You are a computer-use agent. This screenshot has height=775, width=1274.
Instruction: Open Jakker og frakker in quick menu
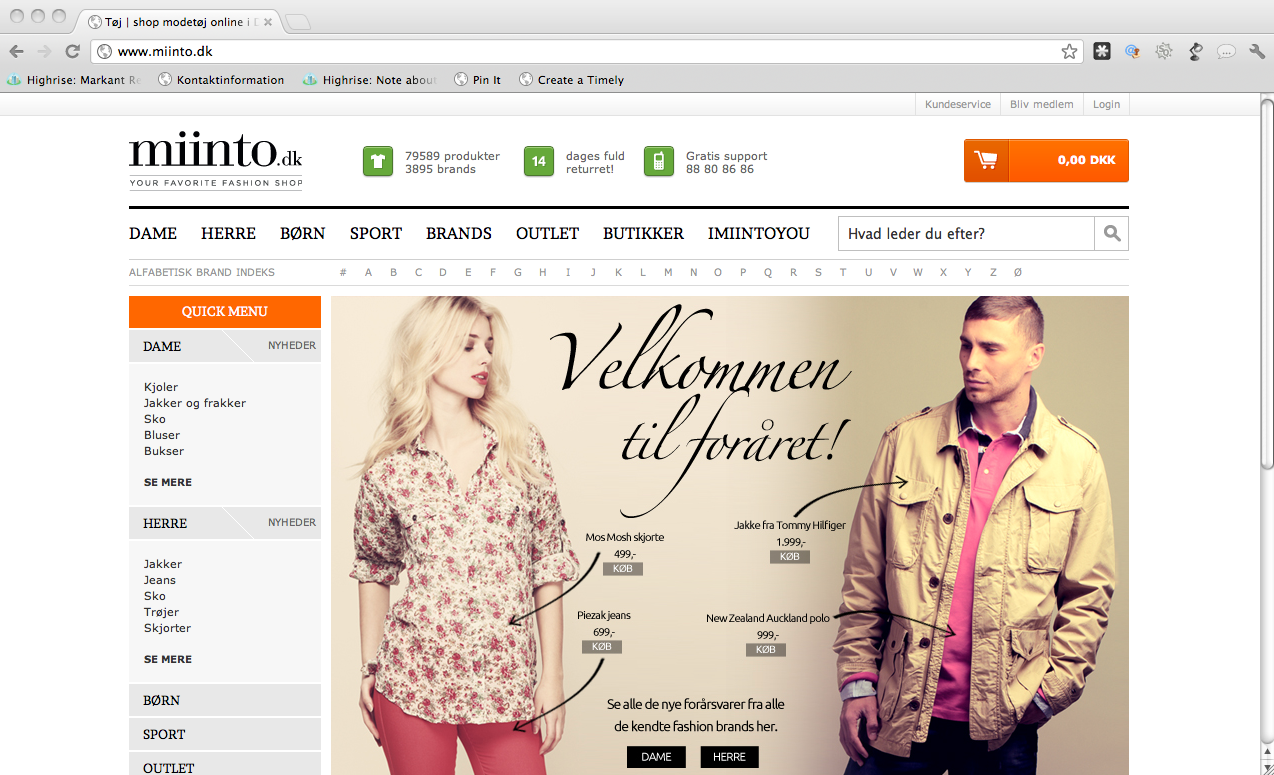tap(195, 403)
